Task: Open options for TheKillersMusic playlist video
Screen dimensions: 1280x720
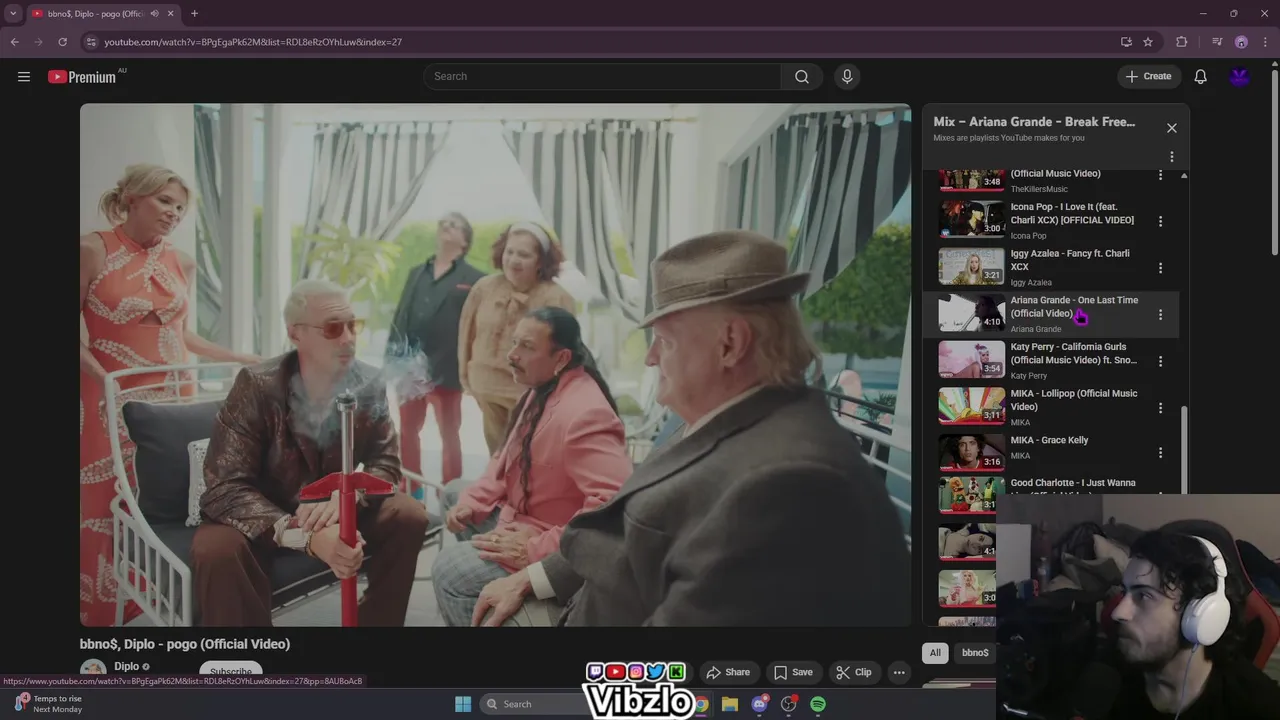Action: click(1160, 175)
